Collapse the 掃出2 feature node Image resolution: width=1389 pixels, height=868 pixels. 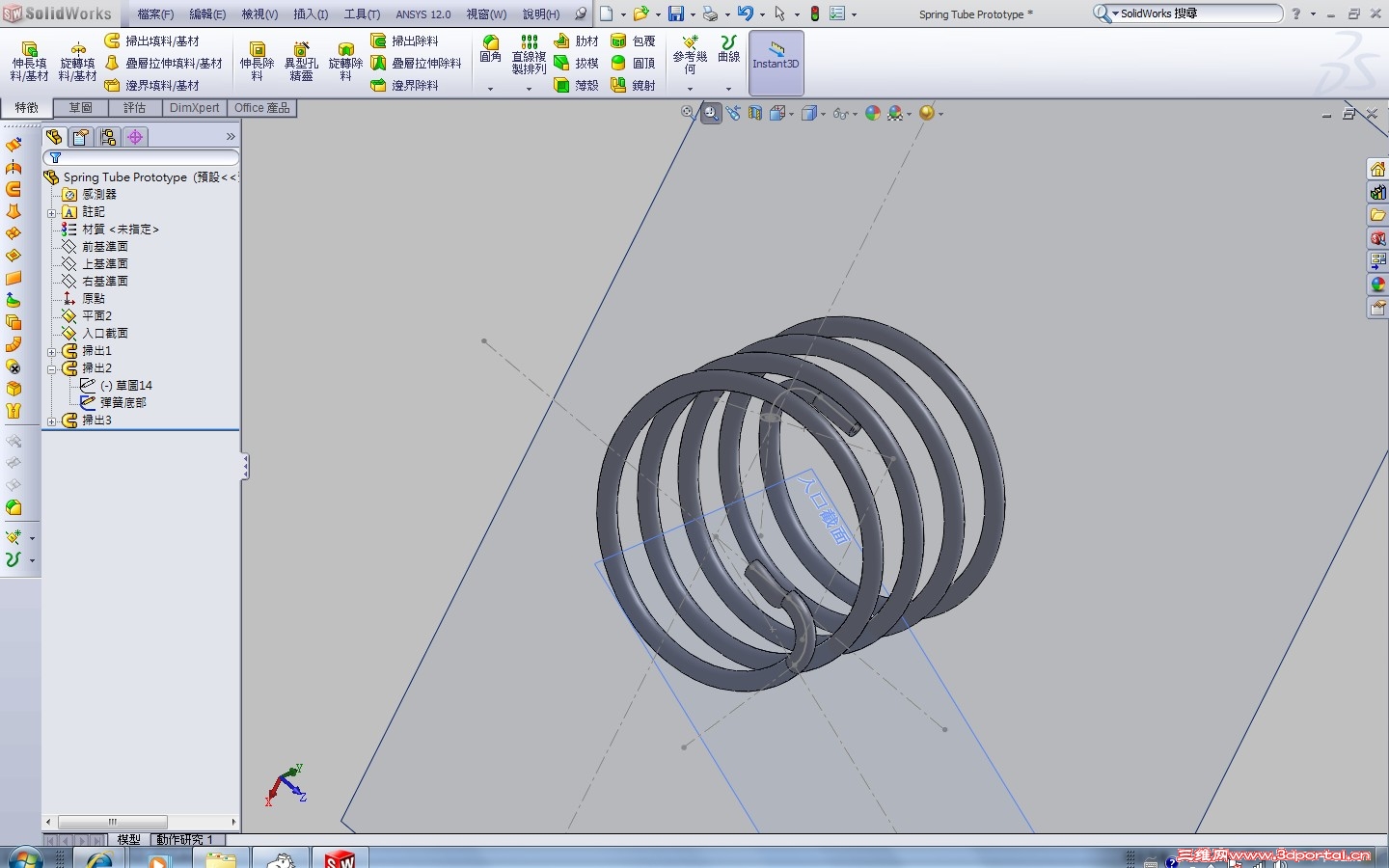(x=52, y=368)
